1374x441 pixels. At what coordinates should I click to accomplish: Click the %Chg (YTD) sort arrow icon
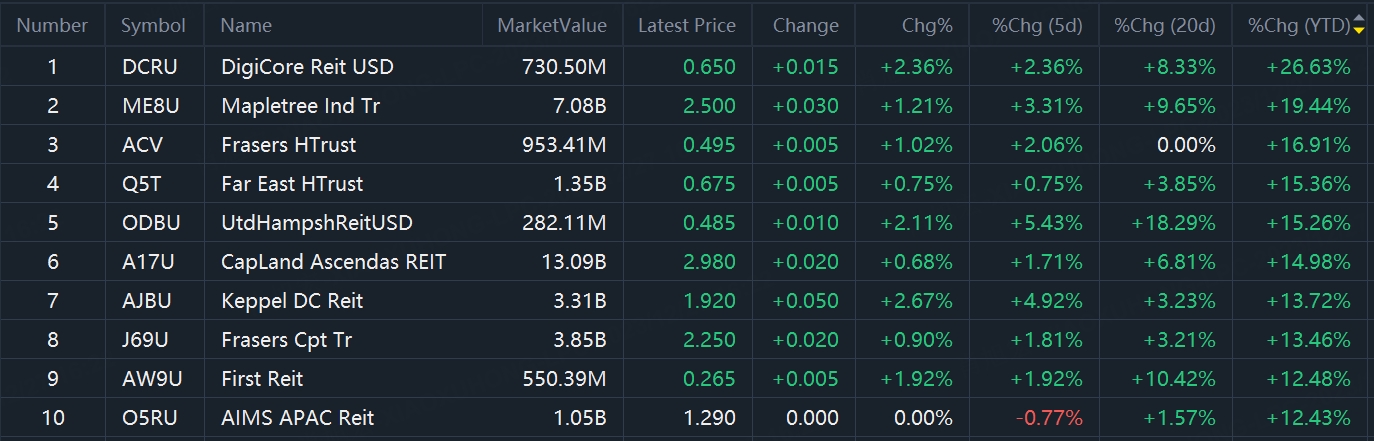coord(1358,25)
